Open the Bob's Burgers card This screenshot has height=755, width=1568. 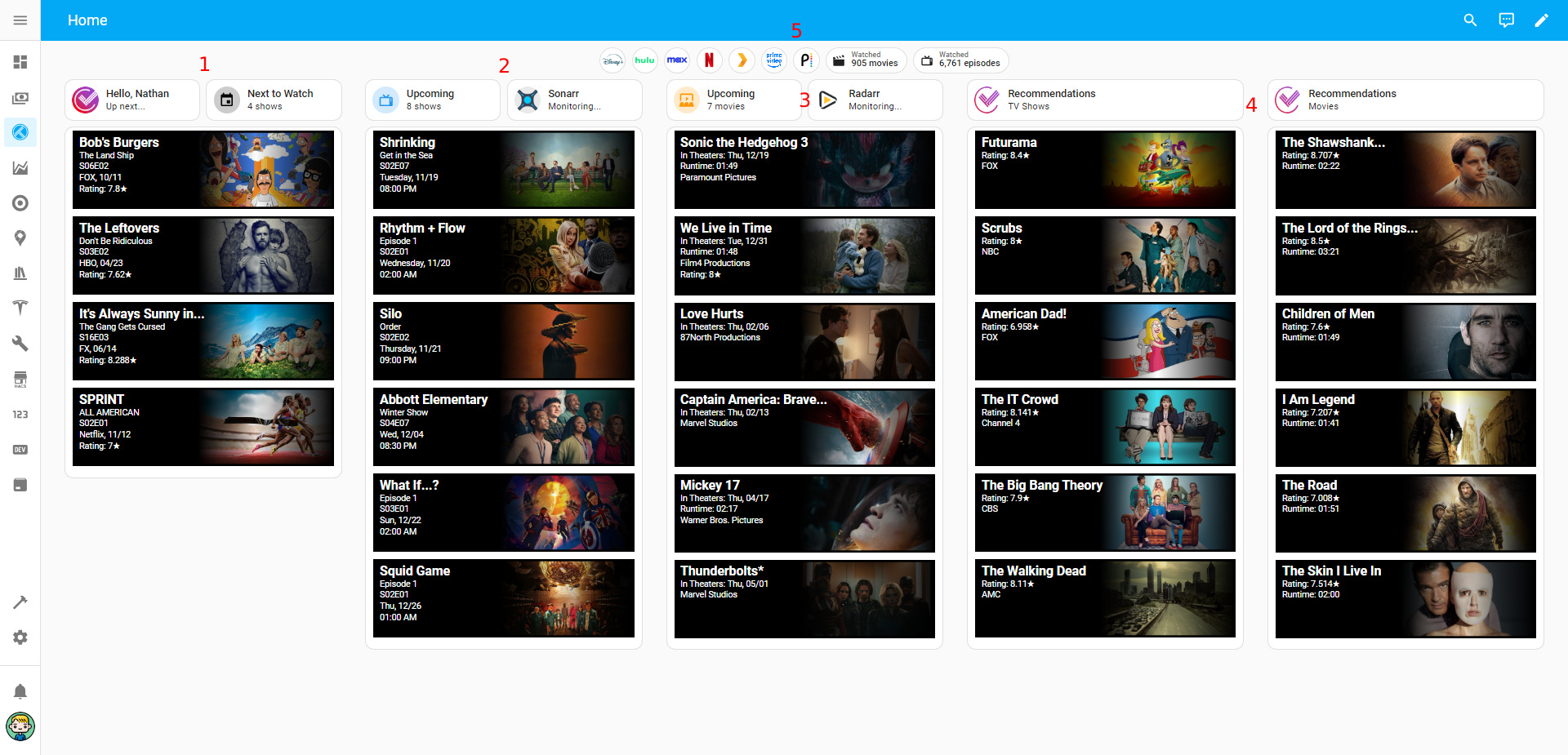203,170
